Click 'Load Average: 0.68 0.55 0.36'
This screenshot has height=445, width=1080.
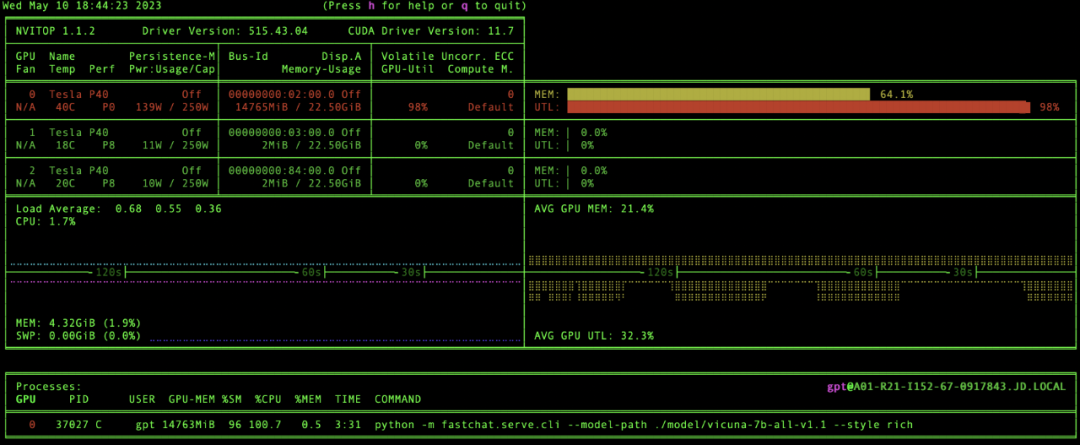pos(118,208)
